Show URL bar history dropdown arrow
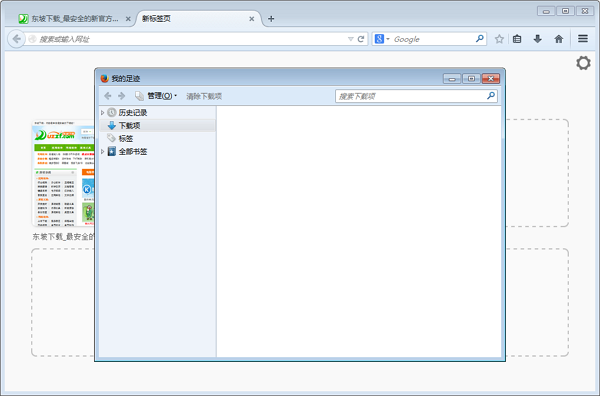The height and width of the screenshot is (396, 600). 351,39
